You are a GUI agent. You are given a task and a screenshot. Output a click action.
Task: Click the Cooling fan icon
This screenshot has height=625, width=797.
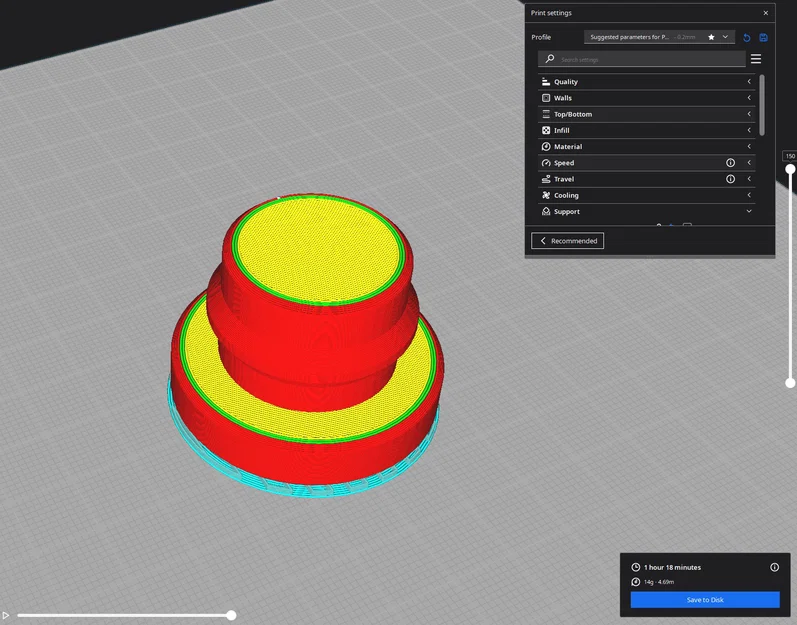(x=546, y=196)
